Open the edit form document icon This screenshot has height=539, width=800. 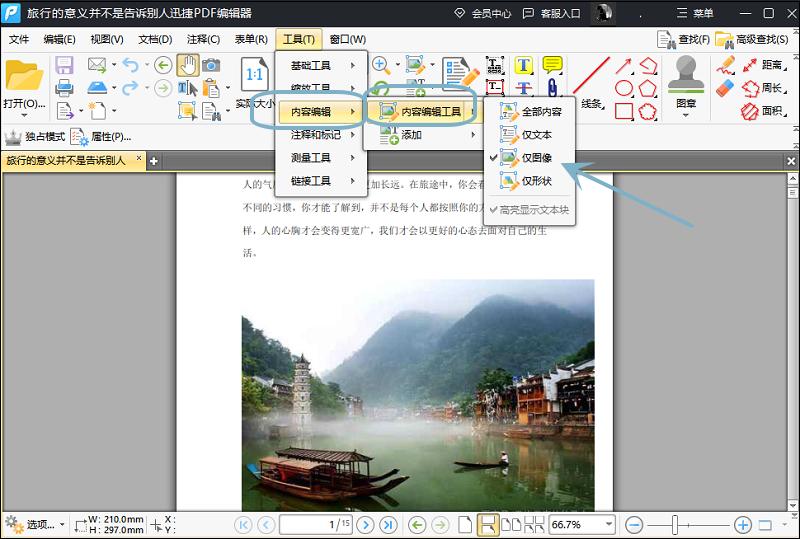(461, 74)
